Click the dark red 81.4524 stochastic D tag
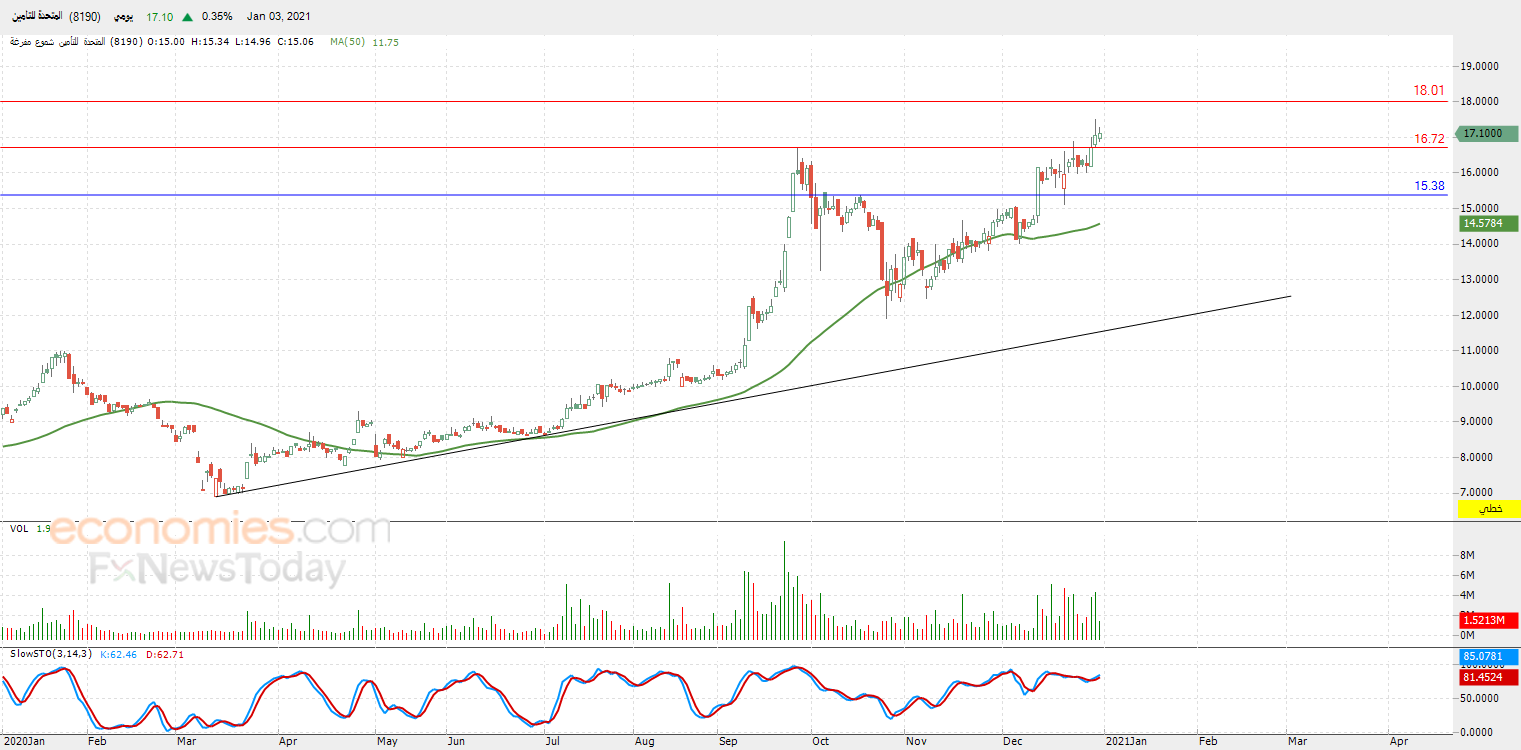The height and width of the screenshot is (750, 1521). 1489,677
